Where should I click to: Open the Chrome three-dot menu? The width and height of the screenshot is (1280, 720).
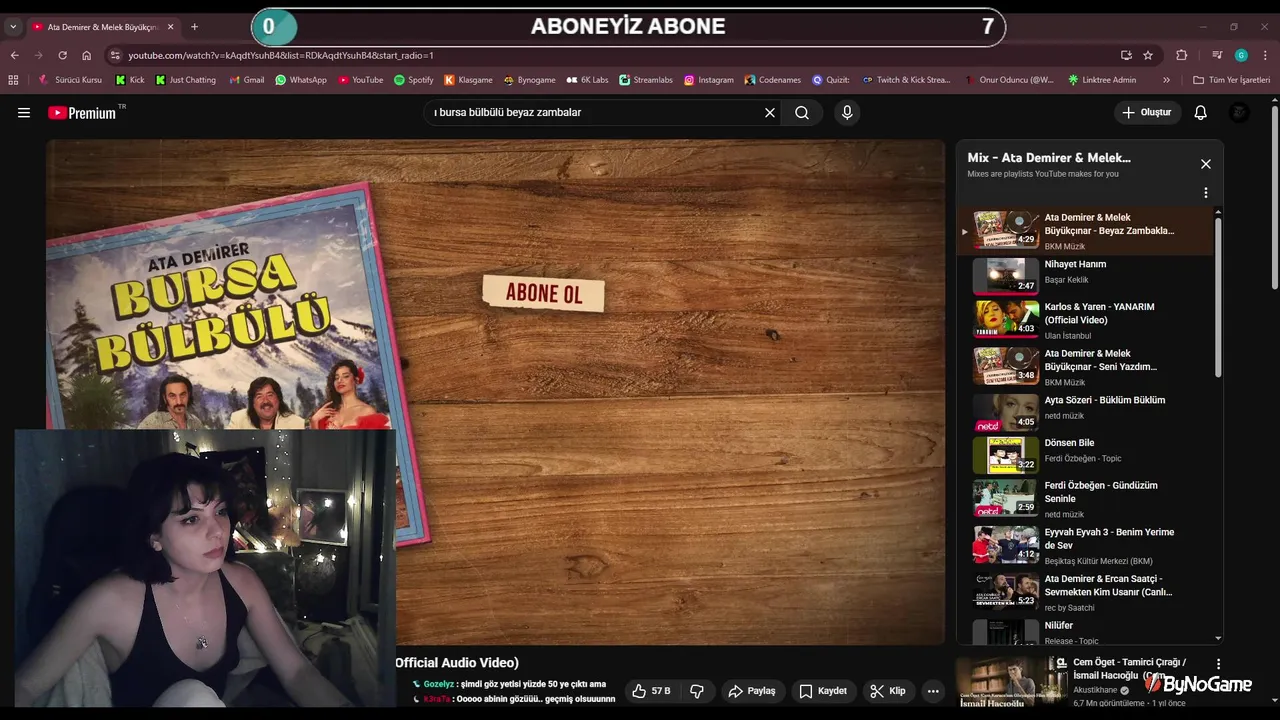tap(1266, 55)
